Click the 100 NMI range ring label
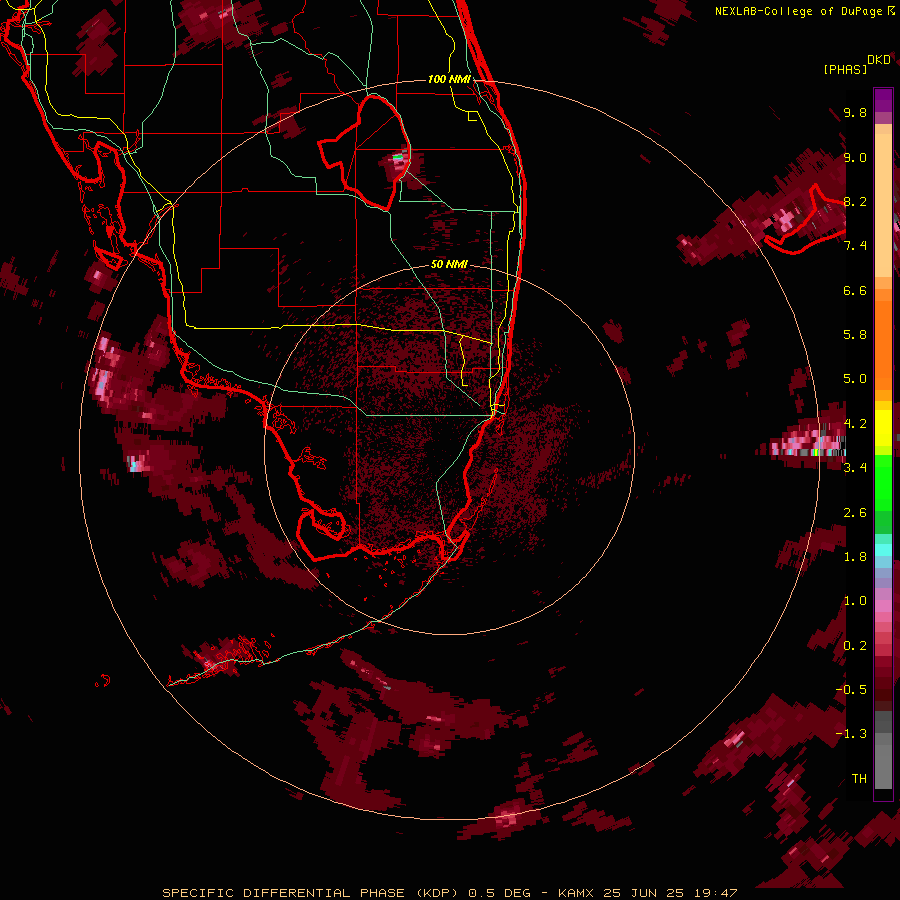The height and width of the screenshot is (900, 900). pos(449,79)
